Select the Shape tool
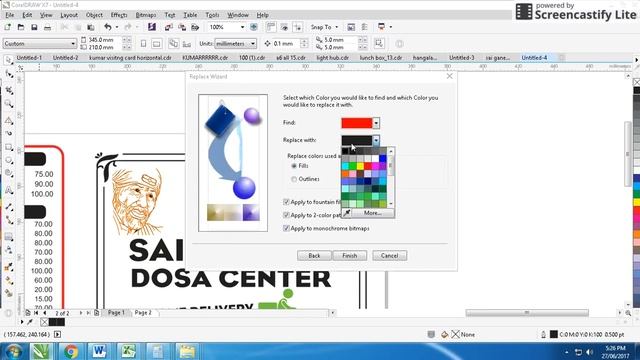640x360 pixels. [x=9, y=75]
